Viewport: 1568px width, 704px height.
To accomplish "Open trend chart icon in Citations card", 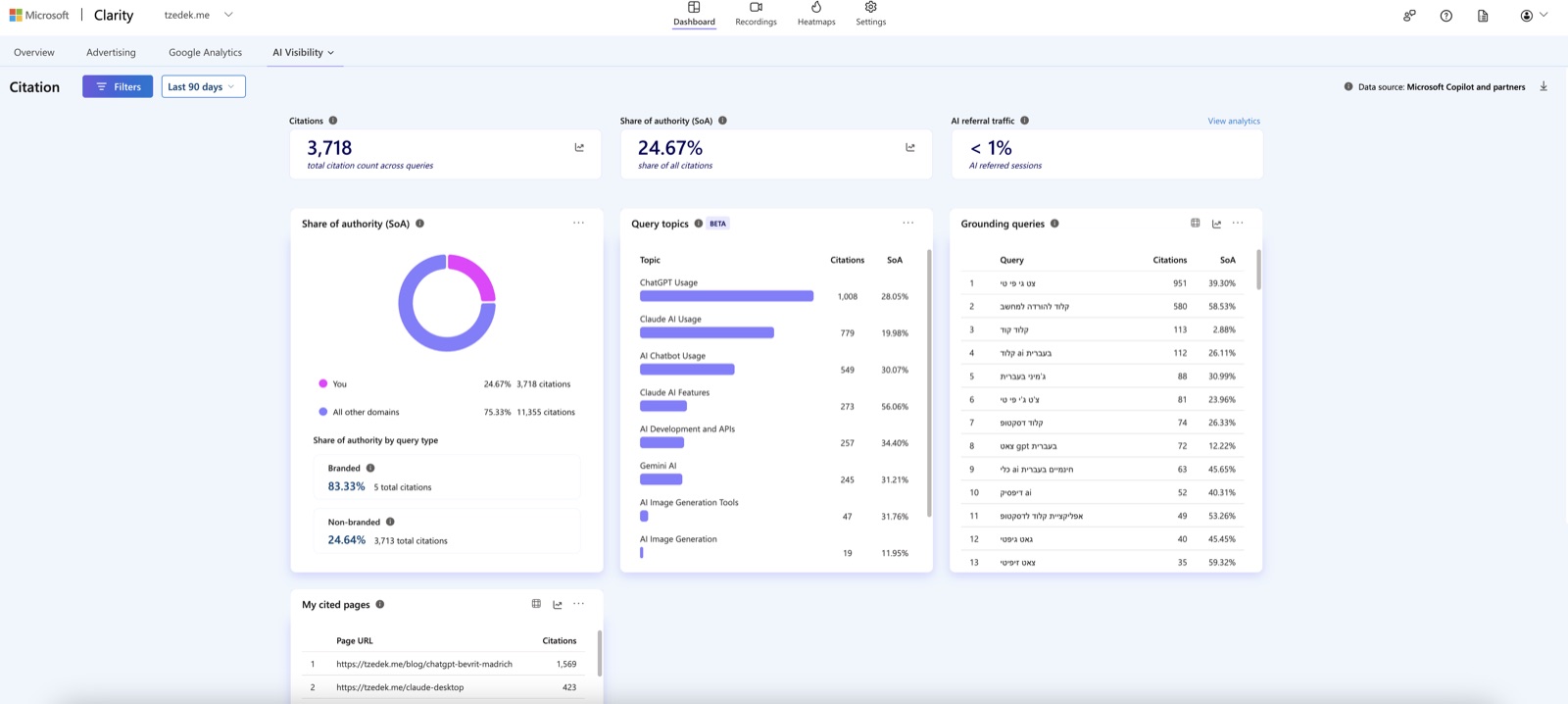I will click(x=579, y=147).
